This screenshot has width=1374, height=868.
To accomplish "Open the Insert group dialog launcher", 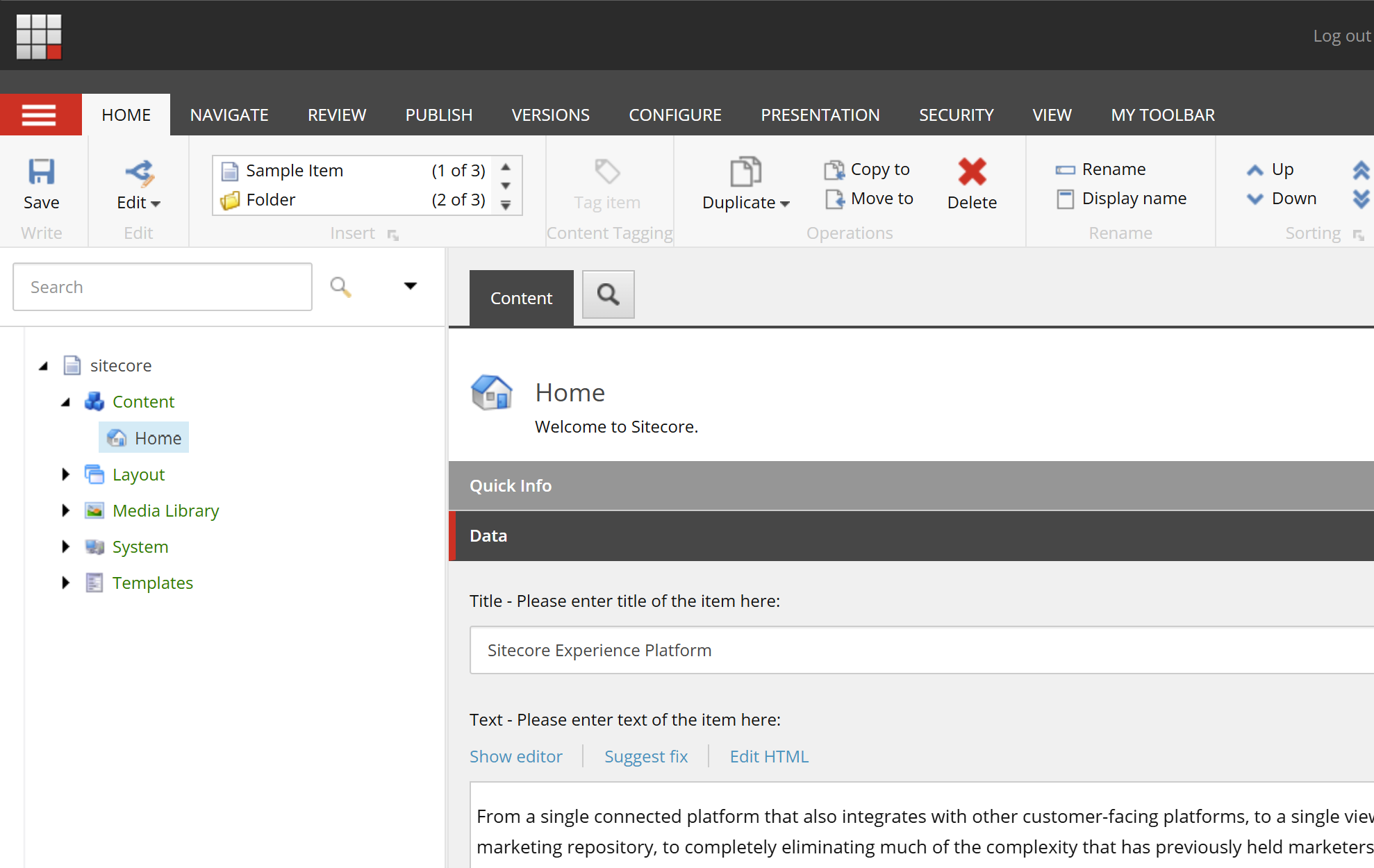I will [x=393, y=235].
